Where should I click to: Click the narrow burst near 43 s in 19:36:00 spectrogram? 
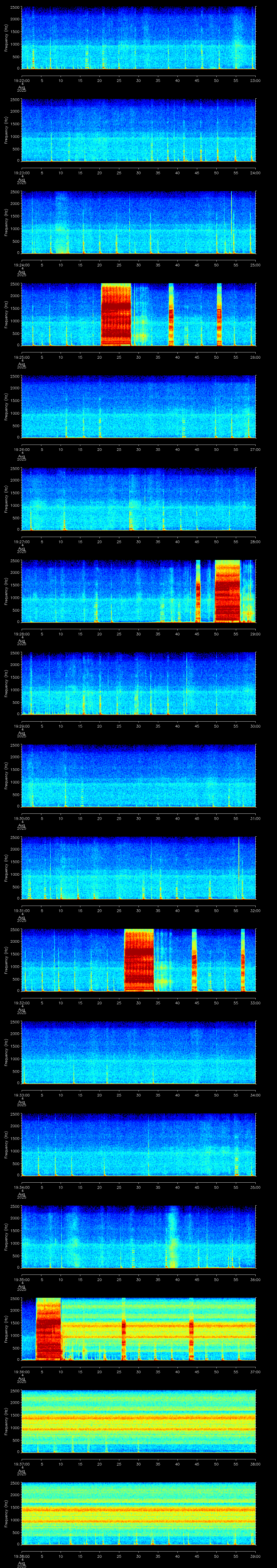(x=191, y=1329)
